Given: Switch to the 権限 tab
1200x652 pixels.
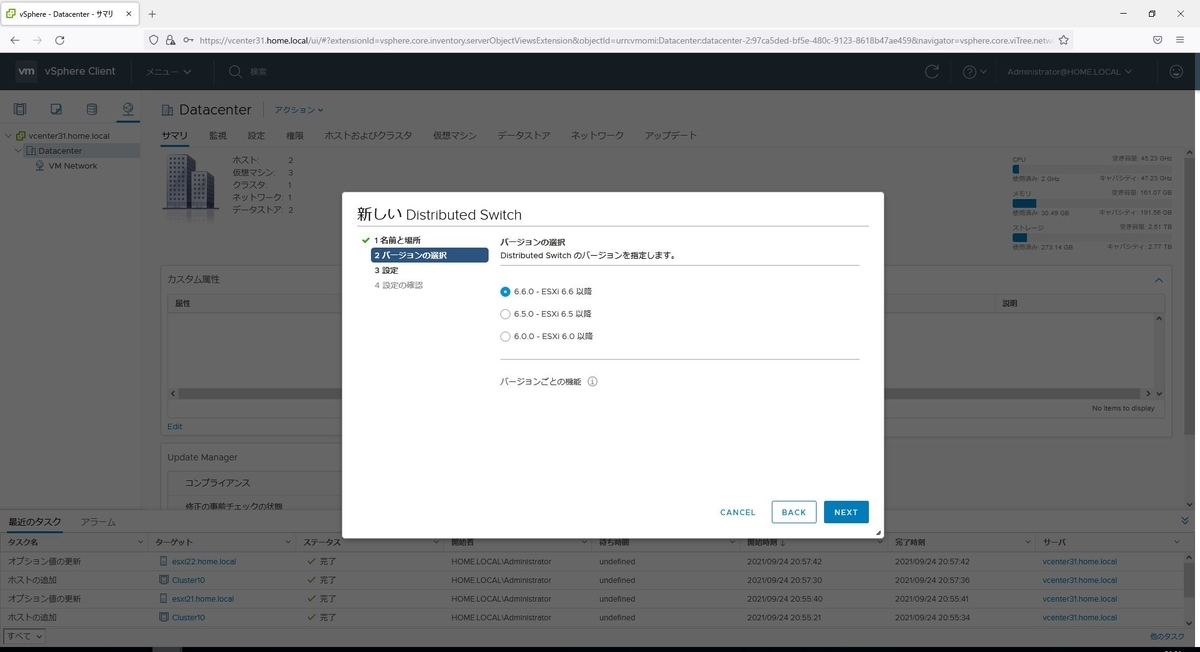Looking at the screenshot, I should click(295, 135).
